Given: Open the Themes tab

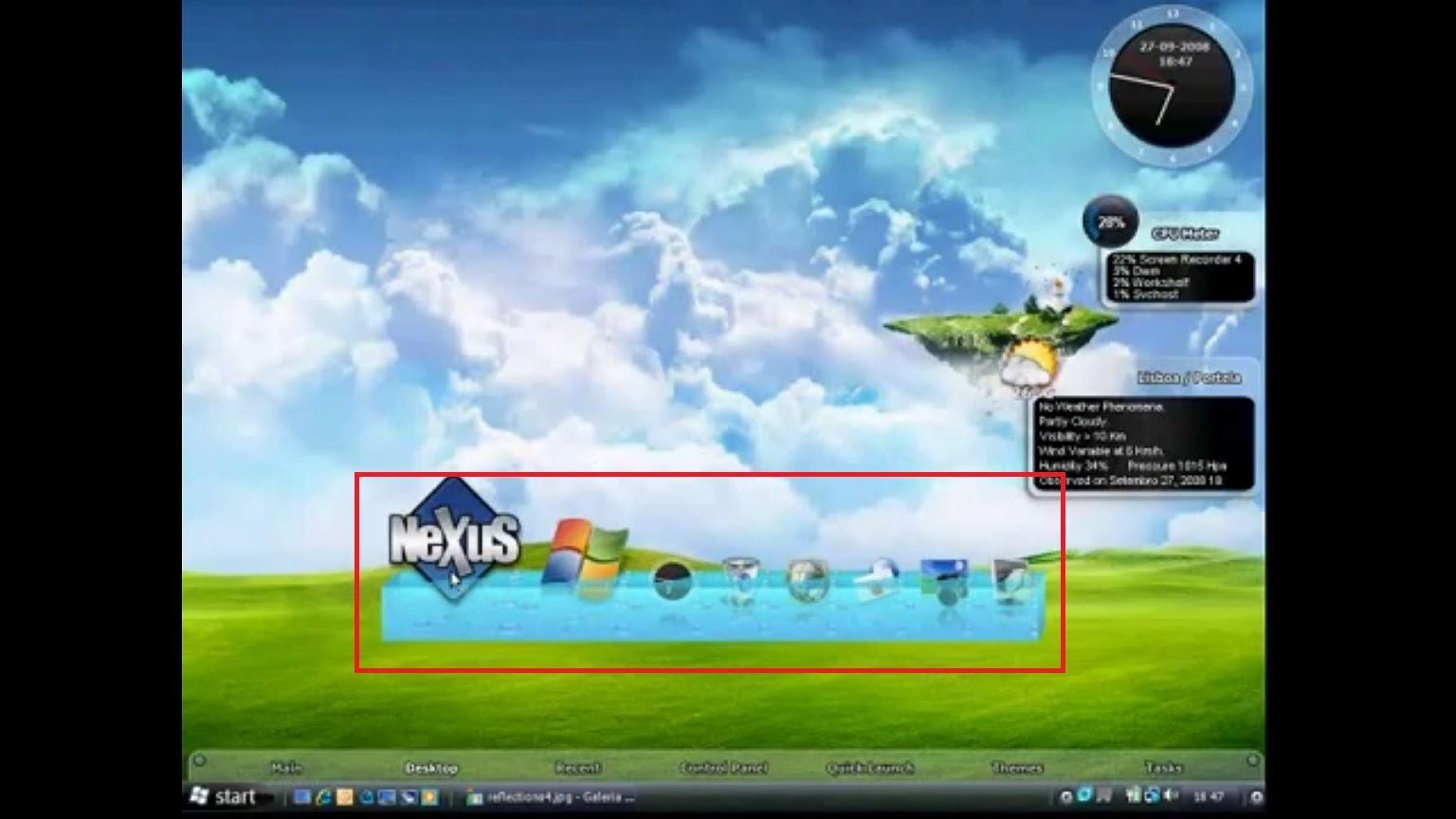Looking at the screenshot, I should click(x=1017, y=768).
